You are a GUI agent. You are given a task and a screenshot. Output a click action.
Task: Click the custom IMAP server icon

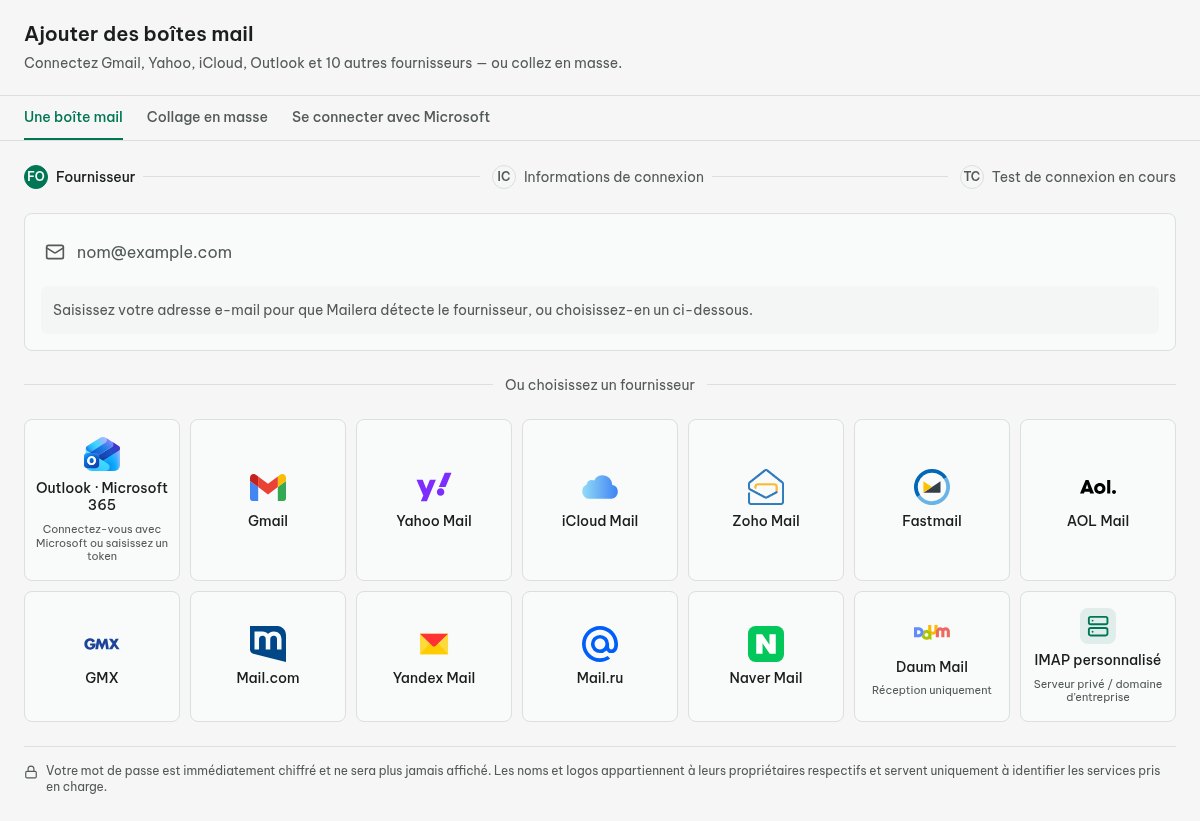[x=1098, y=626]
